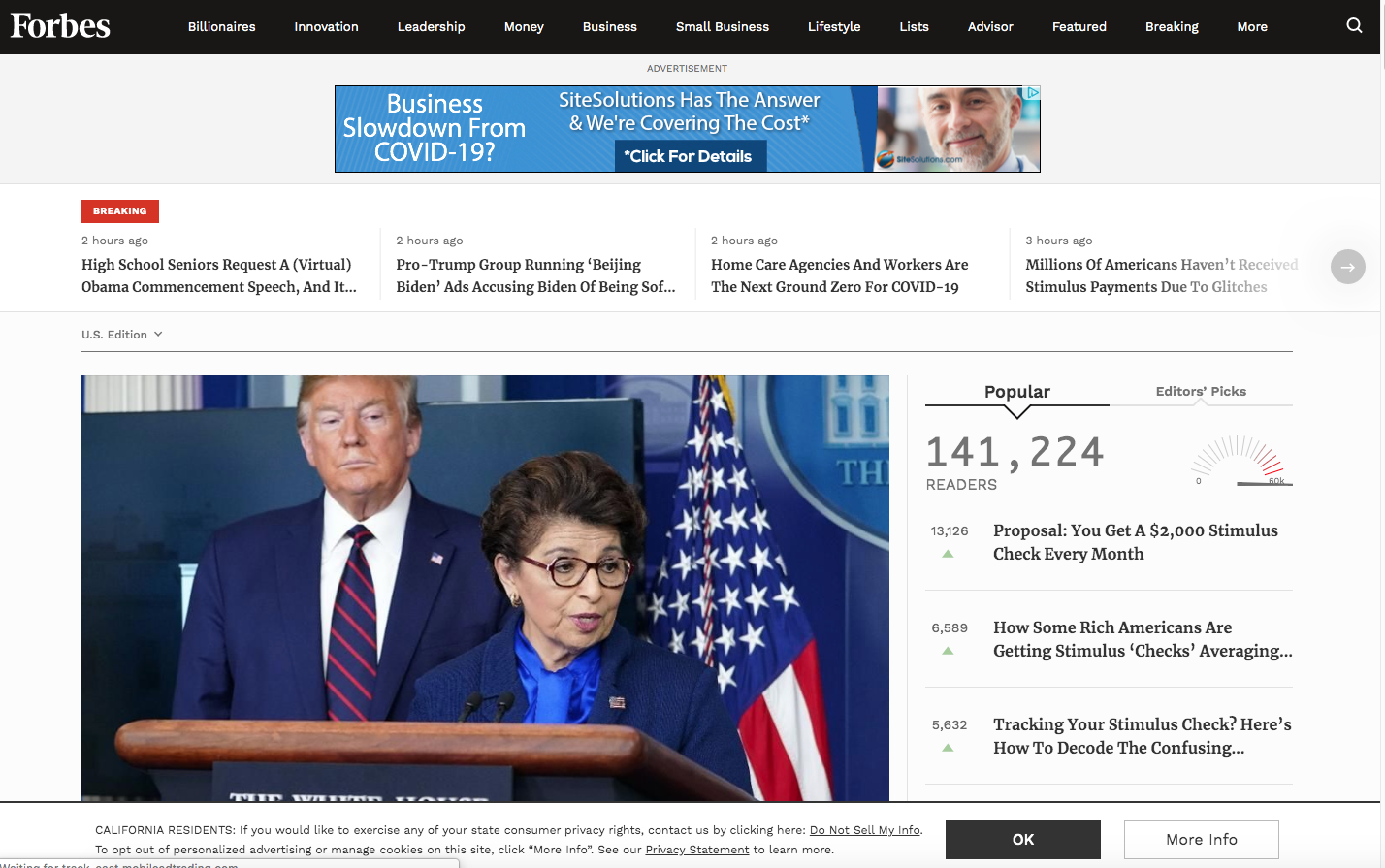Click the green up arrow beside 5,632 readers

(x=948, y=748)
